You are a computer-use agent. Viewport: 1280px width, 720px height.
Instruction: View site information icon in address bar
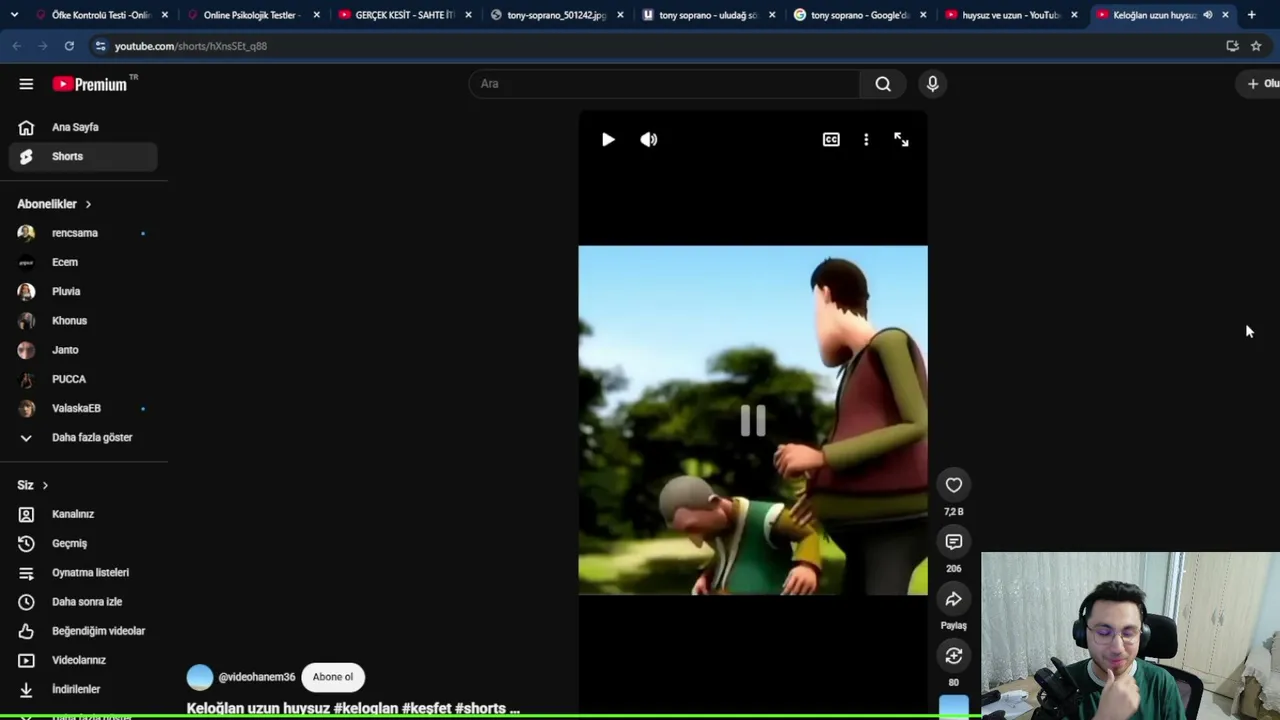tap(100, 46)
